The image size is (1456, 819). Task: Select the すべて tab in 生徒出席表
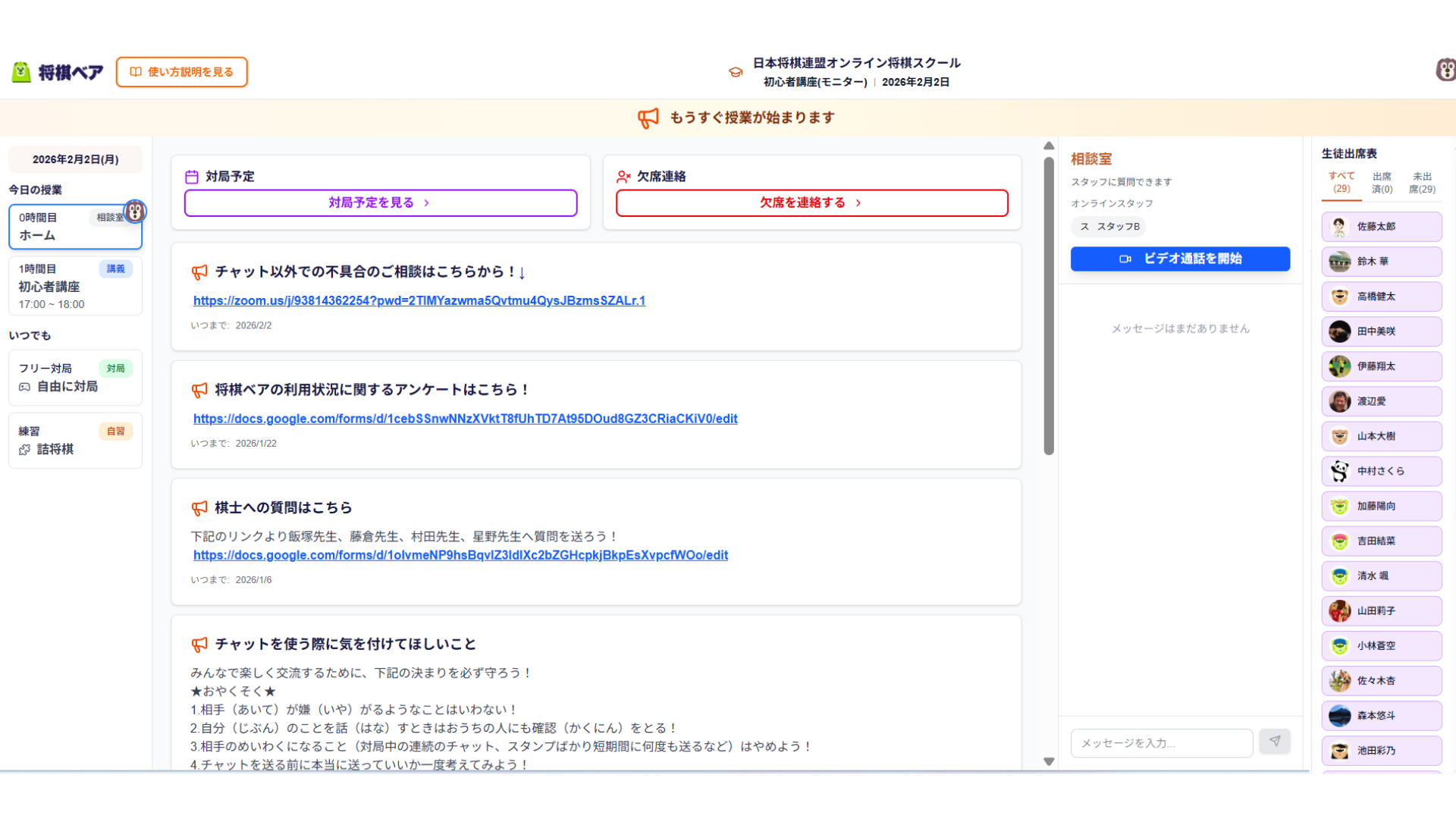pyautogui.click(x=1341, y=182)
